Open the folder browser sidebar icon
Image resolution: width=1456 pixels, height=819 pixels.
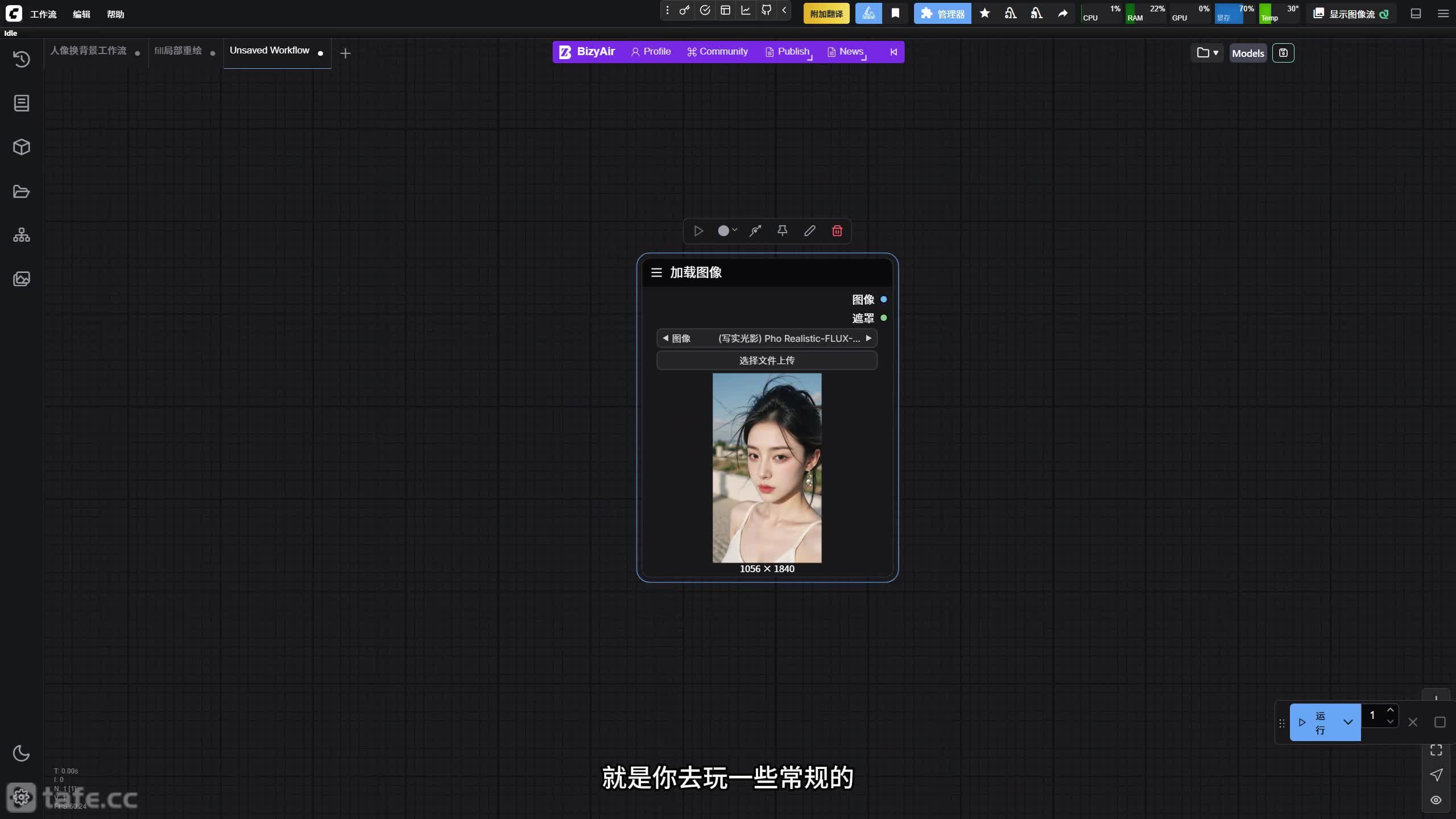[22, 192]
